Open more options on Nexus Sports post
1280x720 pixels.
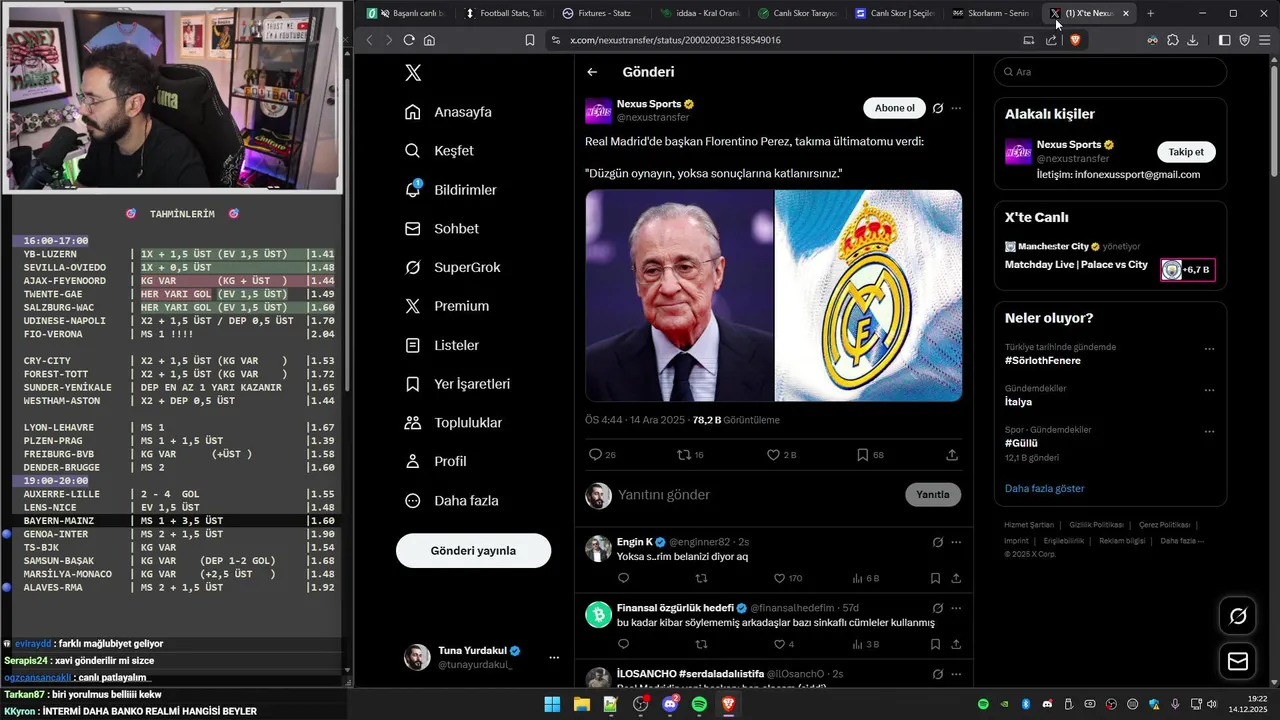tap(957, 108)
